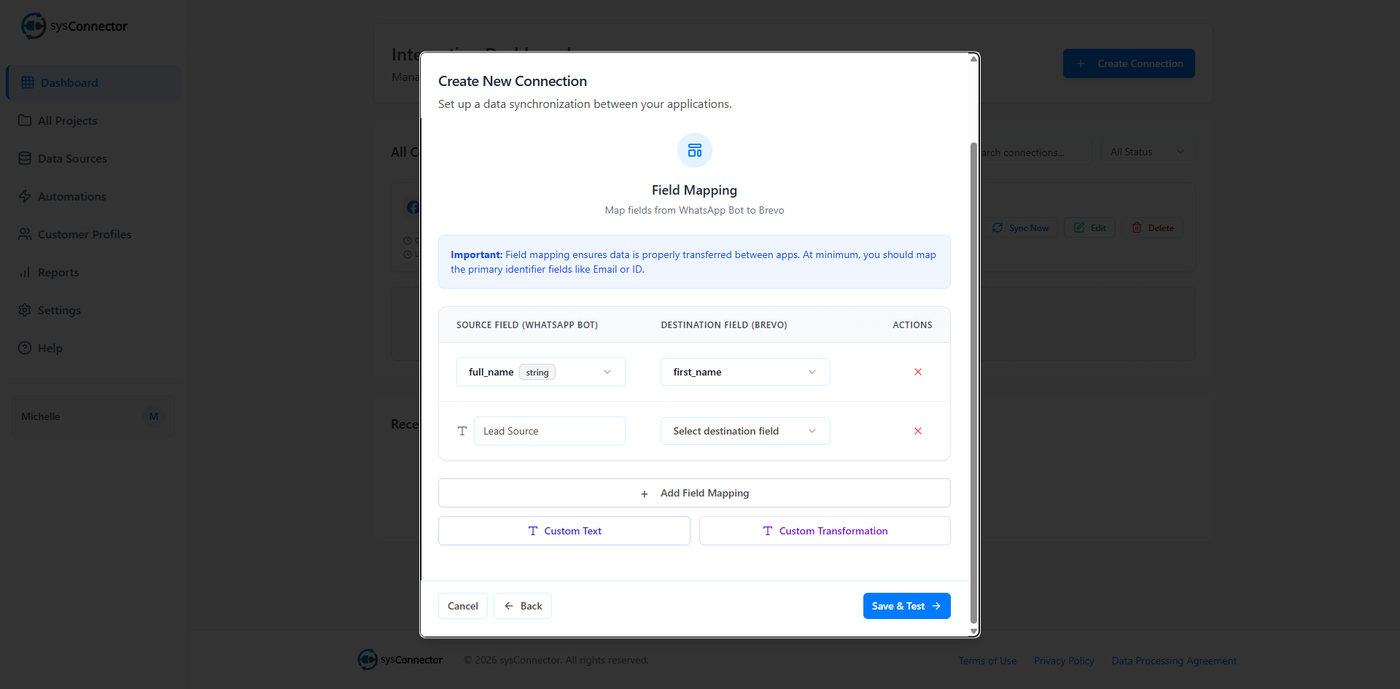Click the Automations lightning icon

25,197
